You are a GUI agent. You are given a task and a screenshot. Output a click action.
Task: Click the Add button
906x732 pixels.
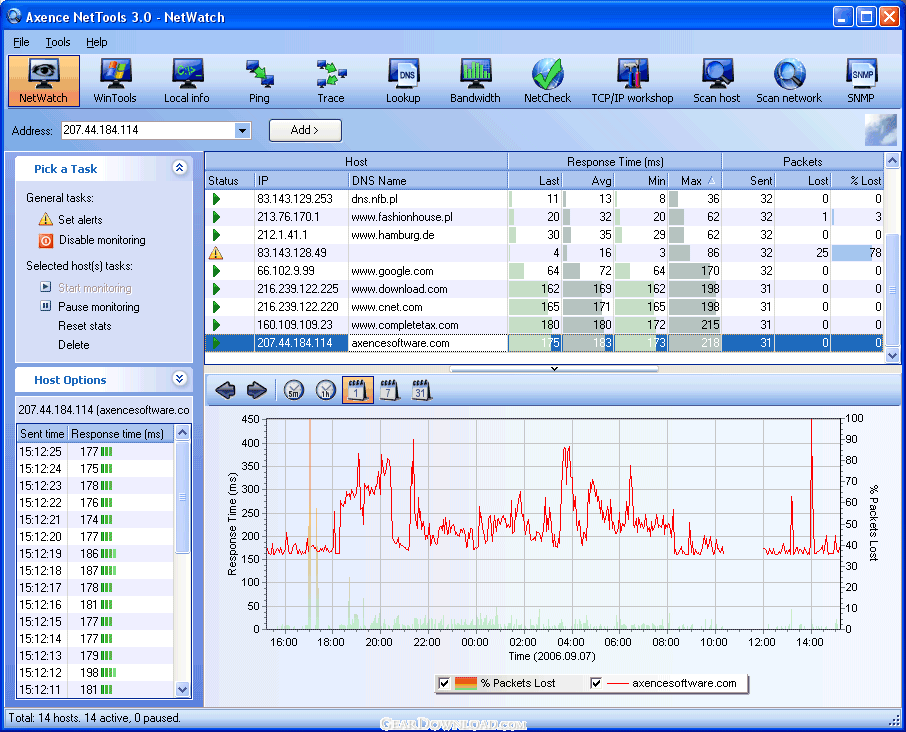(x=305, y=131)
